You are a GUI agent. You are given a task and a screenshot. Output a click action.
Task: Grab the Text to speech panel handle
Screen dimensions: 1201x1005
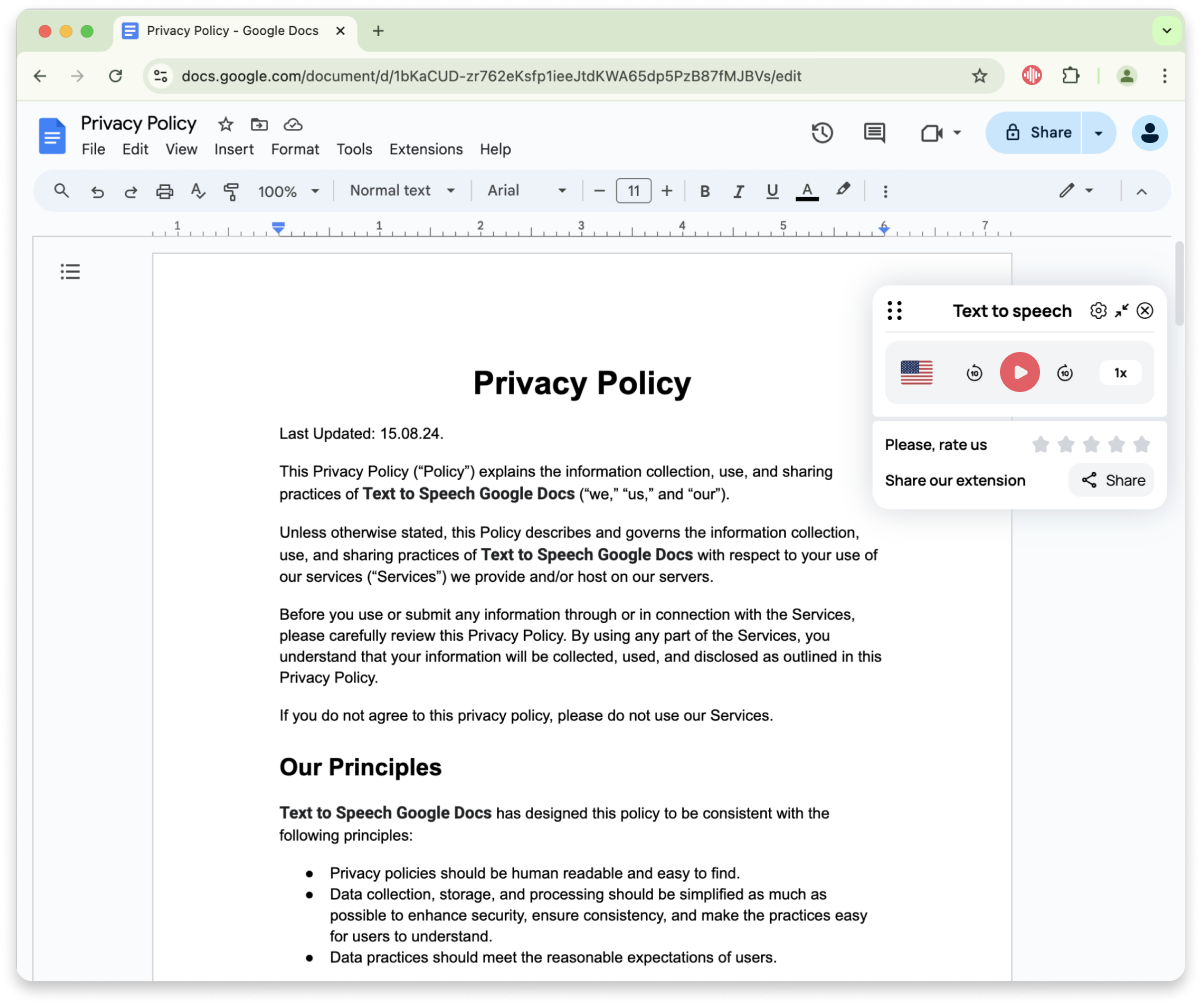coord(895,311)
